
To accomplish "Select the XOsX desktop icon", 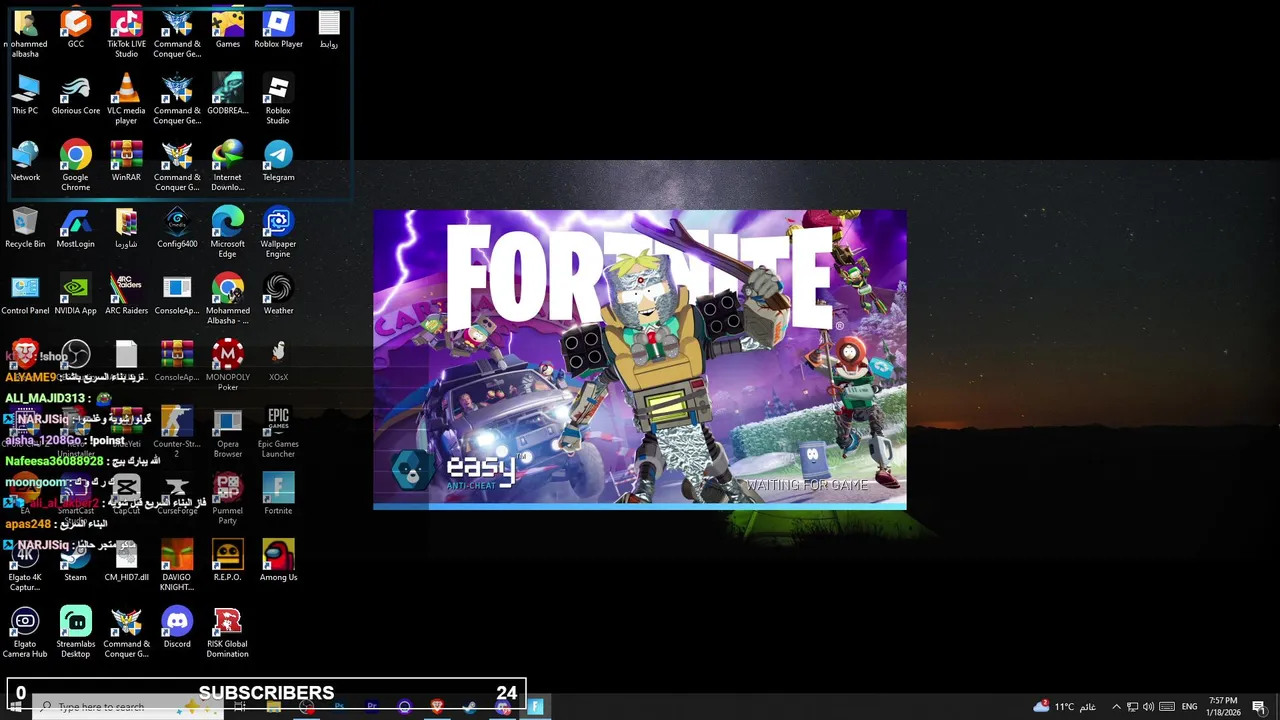I will point(278,362).
